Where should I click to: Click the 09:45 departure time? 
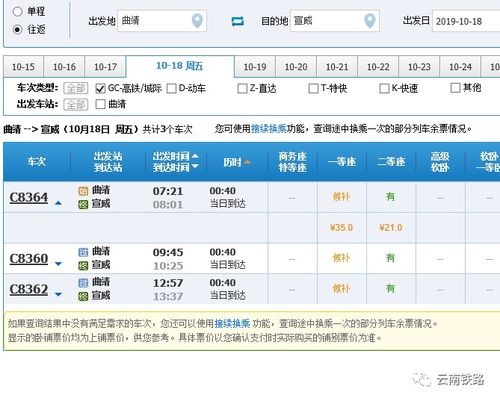tap(168, 252)
